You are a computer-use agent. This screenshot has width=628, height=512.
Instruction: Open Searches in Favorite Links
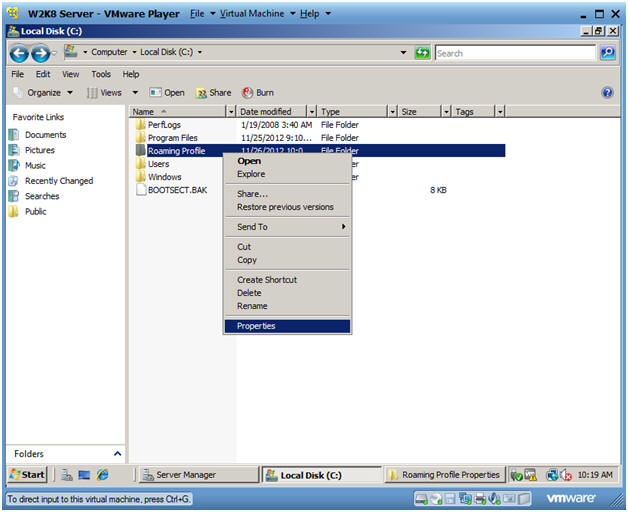[x=42, y=196]
